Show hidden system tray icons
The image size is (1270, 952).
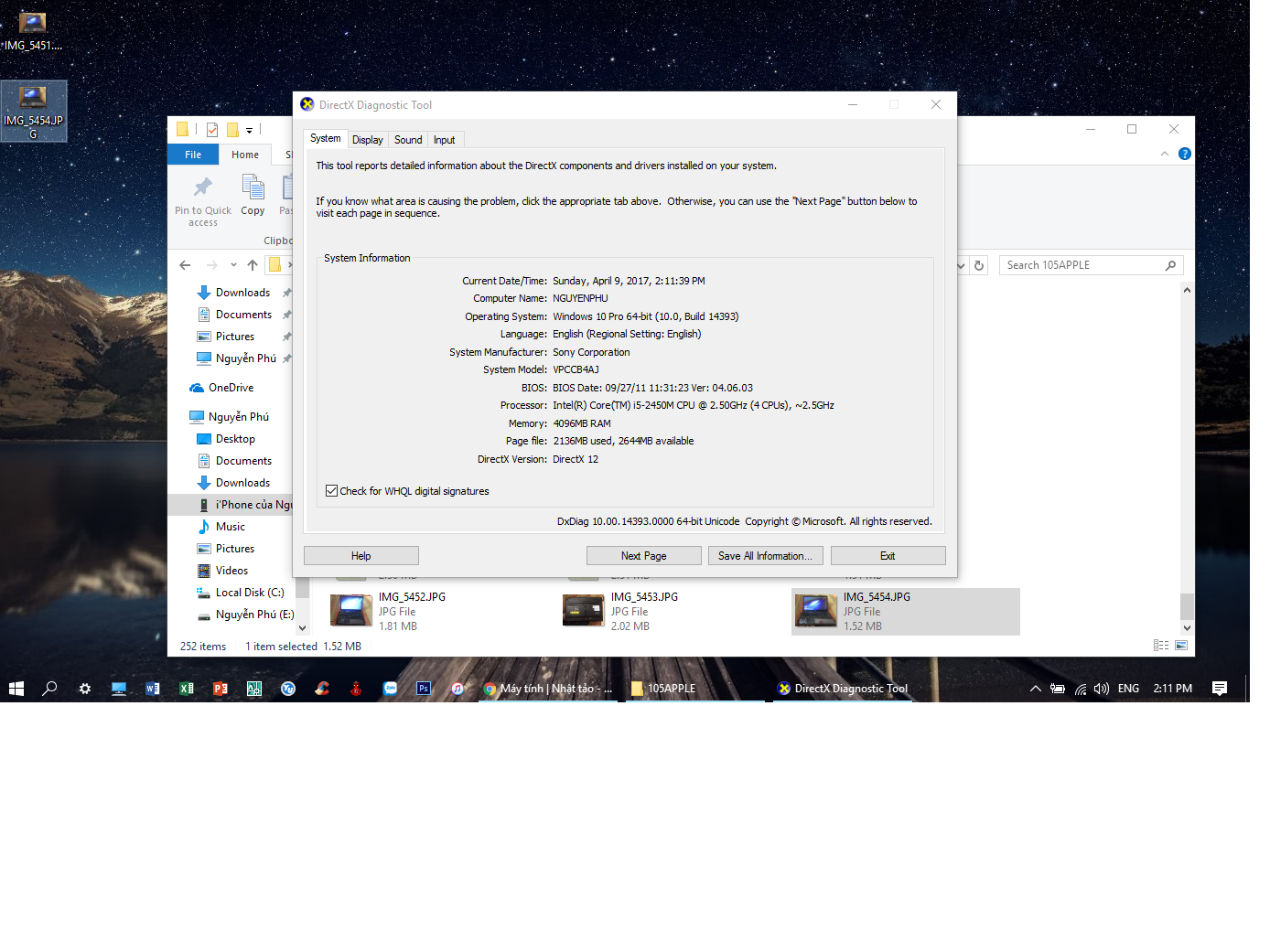[1036, 689]
